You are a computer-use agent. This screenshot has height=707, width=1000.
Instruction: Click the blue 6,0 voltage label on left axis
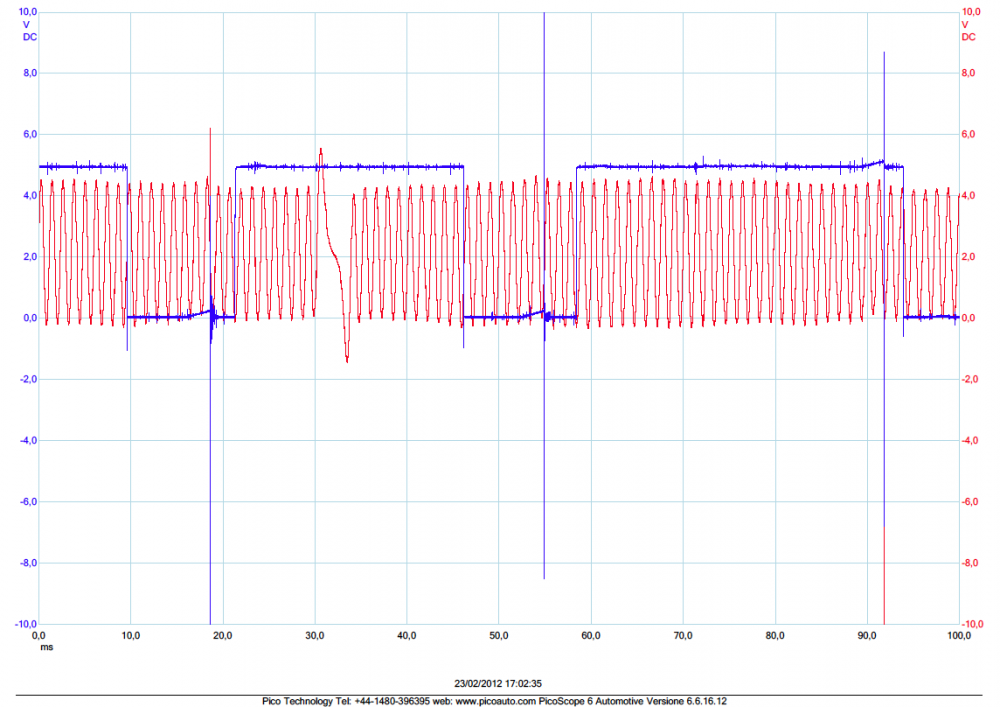30,134
